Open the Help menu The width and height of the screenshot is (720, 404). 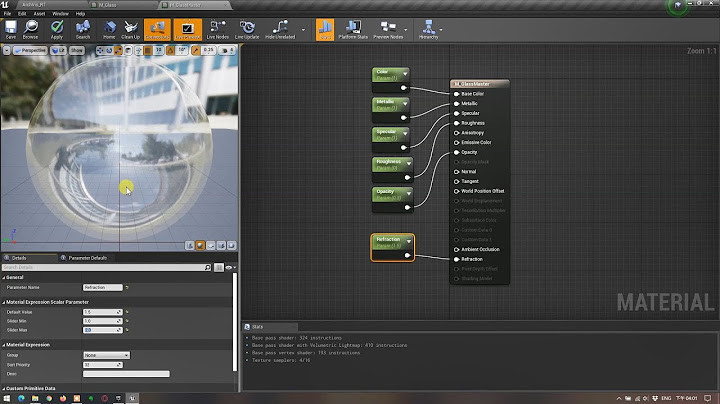click(x=80, y=14)
